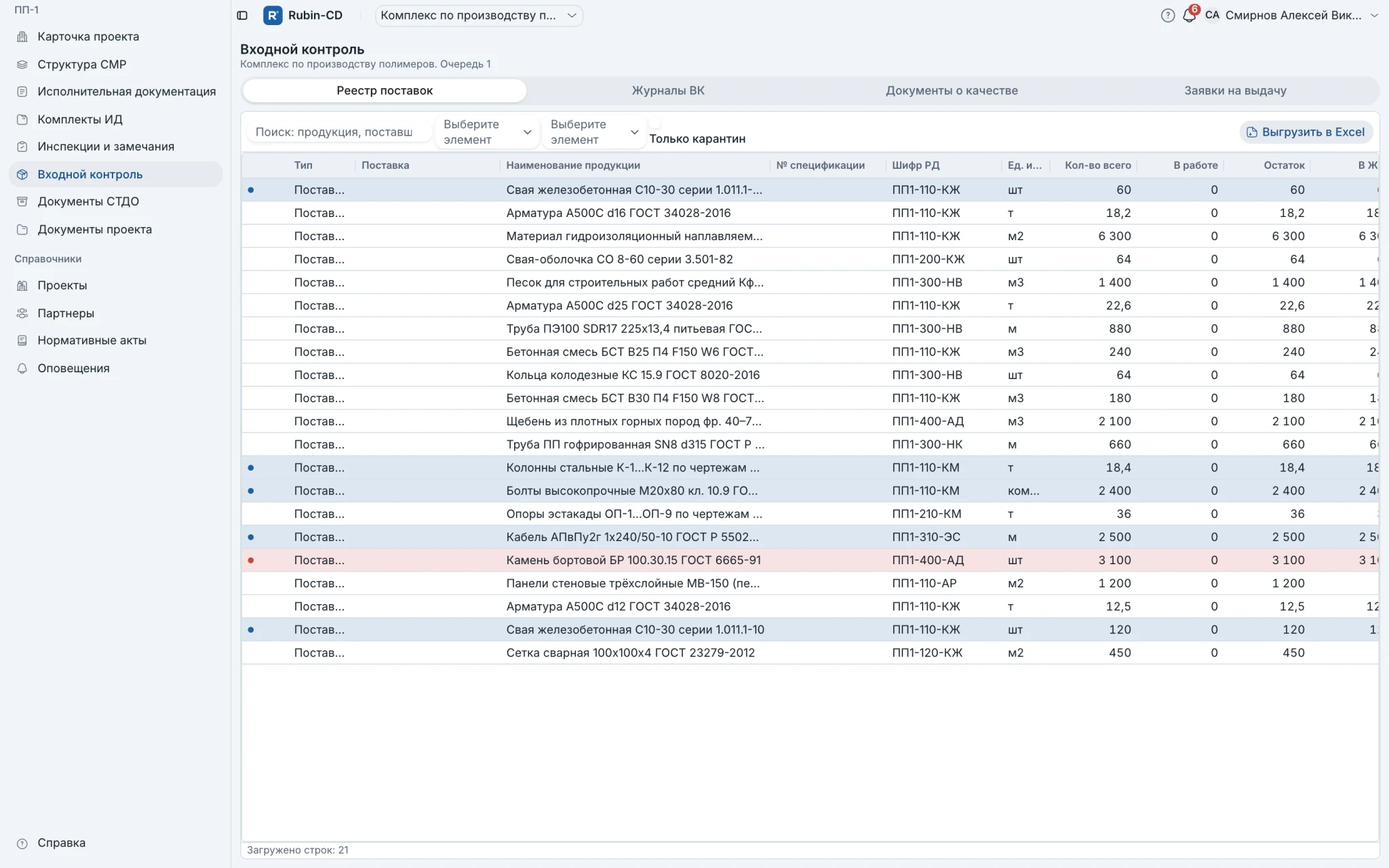The width and height of the screenshot is (1389, 868).
Task: Switch to Документы о качестве tab
Action: pos(952,91)
